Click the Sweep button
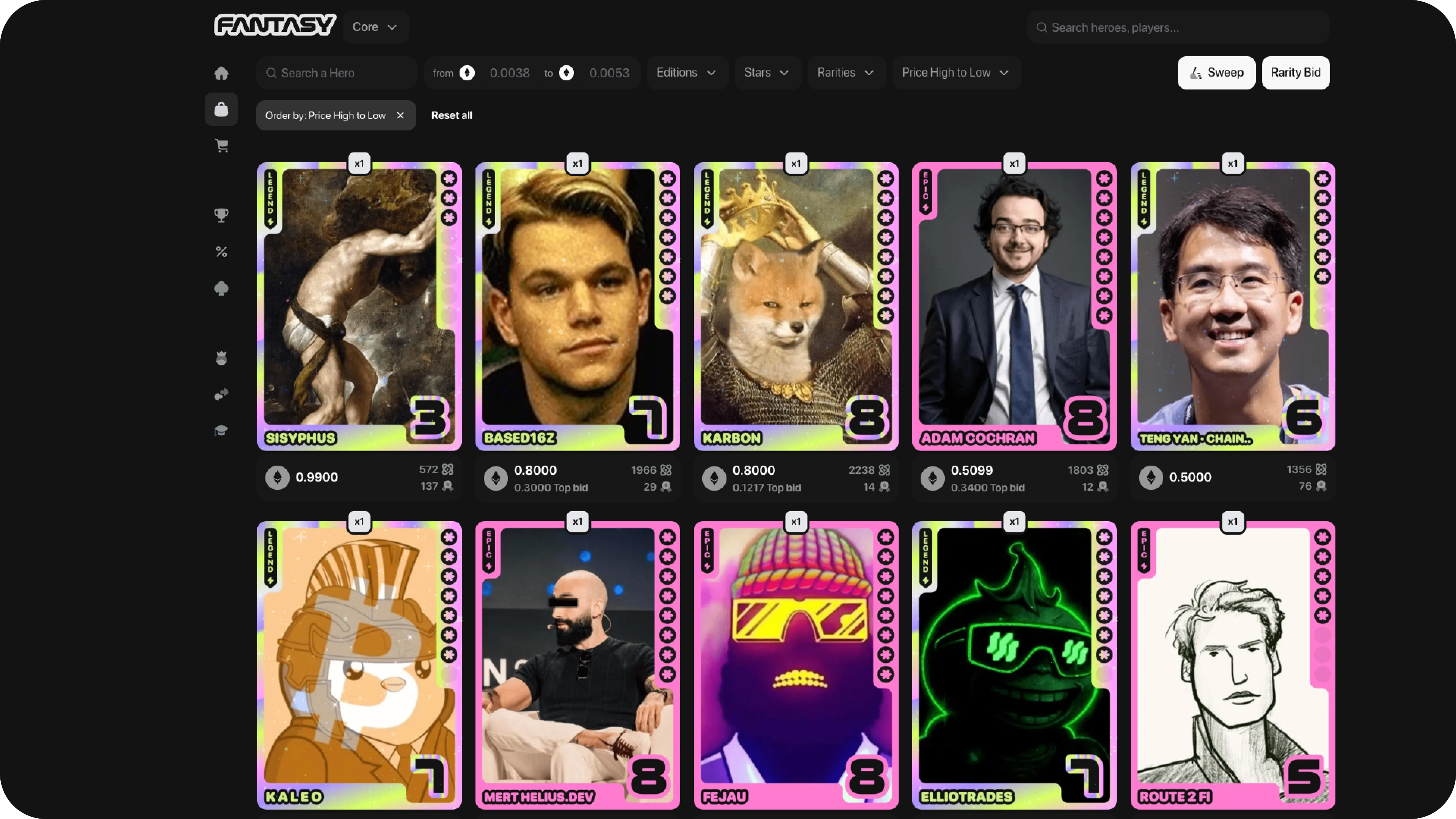The image size is (1456, 819). [x=1216, y=72]
